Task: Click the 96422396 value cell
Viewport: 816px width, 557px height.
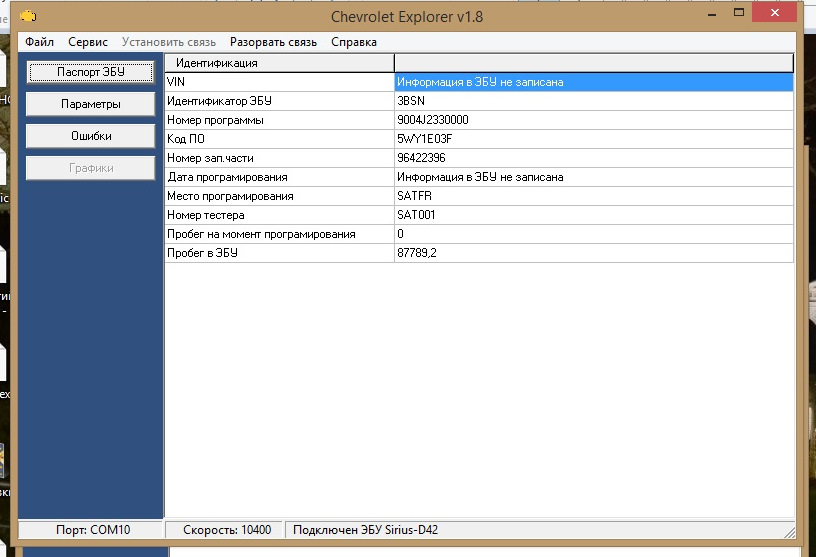Action: [x=594, y=158]
